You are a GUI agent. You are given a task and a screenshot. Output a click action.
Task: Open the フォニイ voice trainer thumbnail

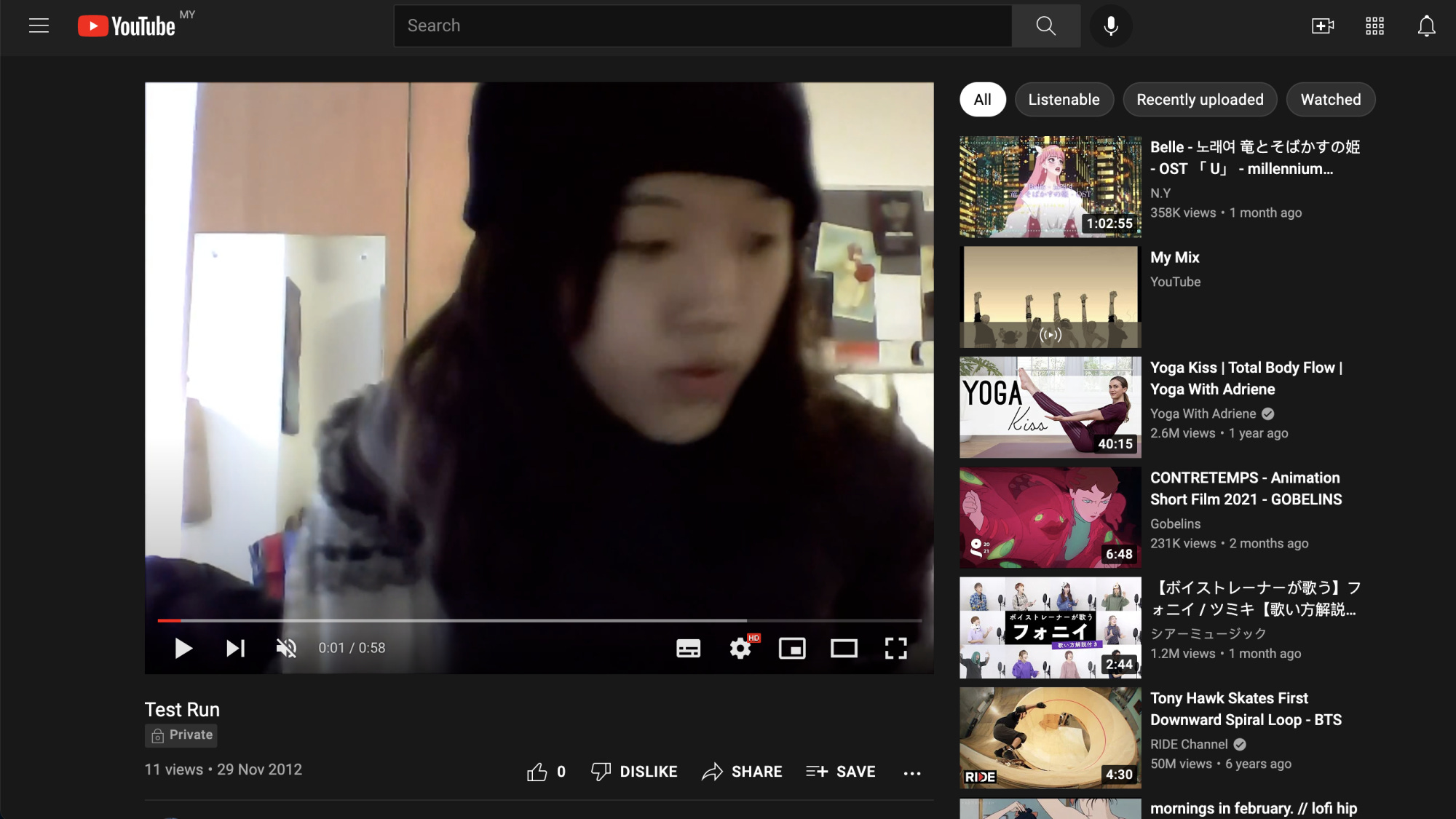coord(1050,628)
